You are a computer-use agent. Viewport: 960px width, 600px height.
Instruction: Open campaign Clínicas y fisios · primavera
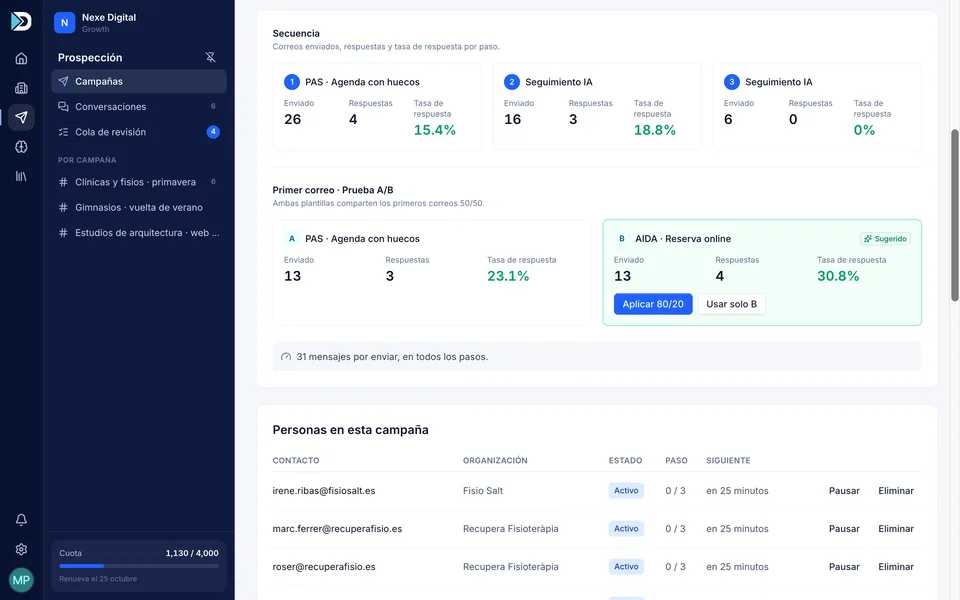coord(139,182)
